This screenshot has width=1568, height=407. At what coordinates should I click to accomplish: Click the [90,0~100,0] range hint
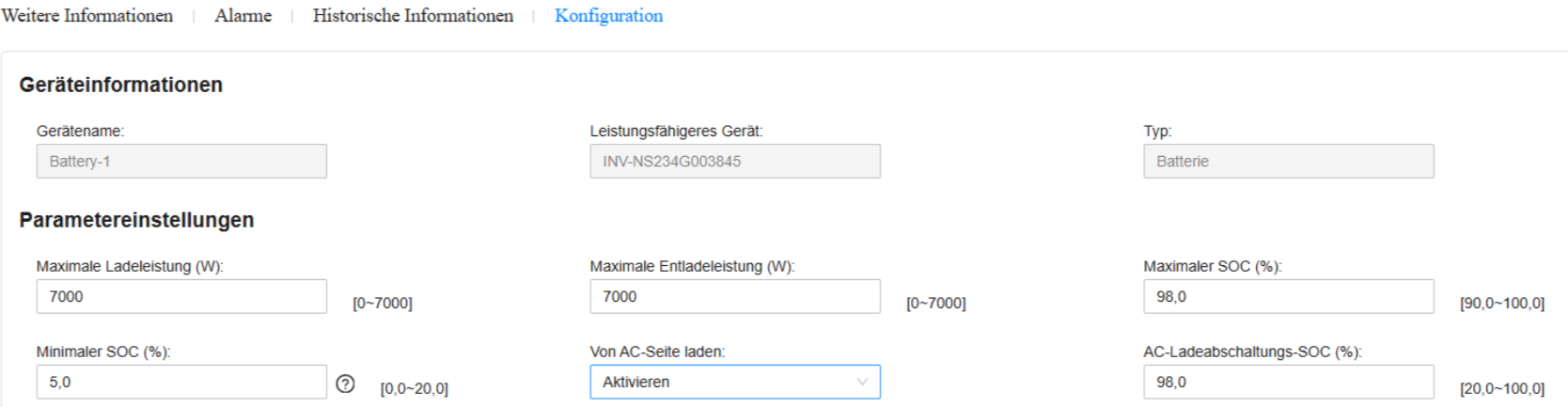[1501, 304]
